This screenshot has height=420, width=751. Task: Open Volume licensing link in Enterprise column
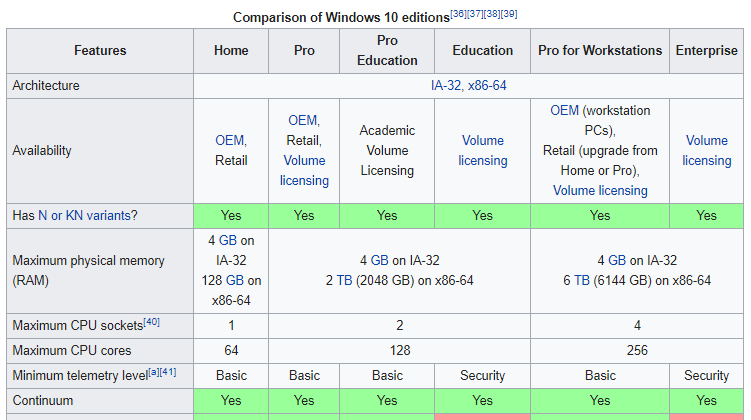click(x=707, y=150)
